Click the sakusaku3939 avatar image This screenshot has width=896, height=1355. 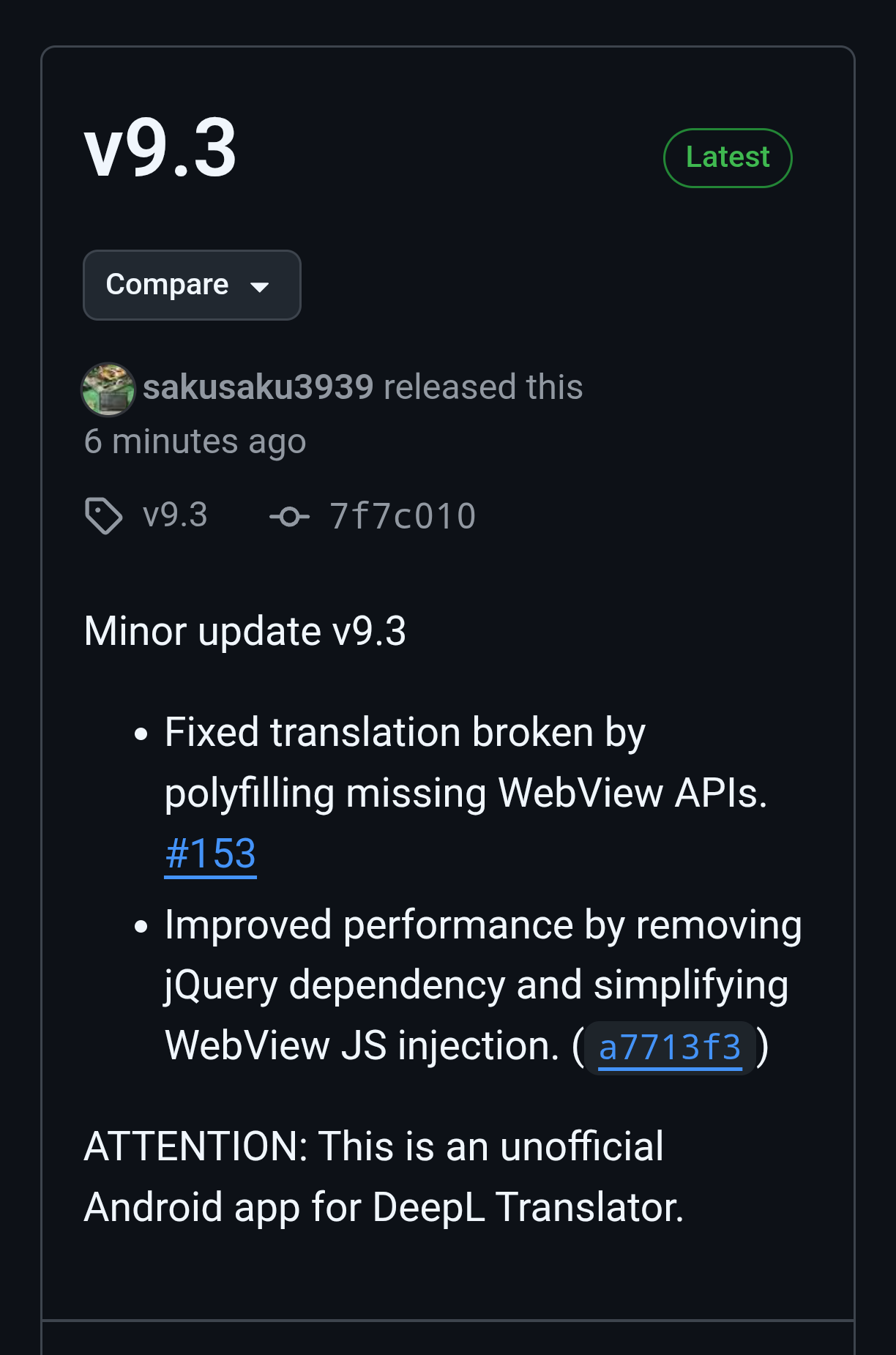[108, 389]
